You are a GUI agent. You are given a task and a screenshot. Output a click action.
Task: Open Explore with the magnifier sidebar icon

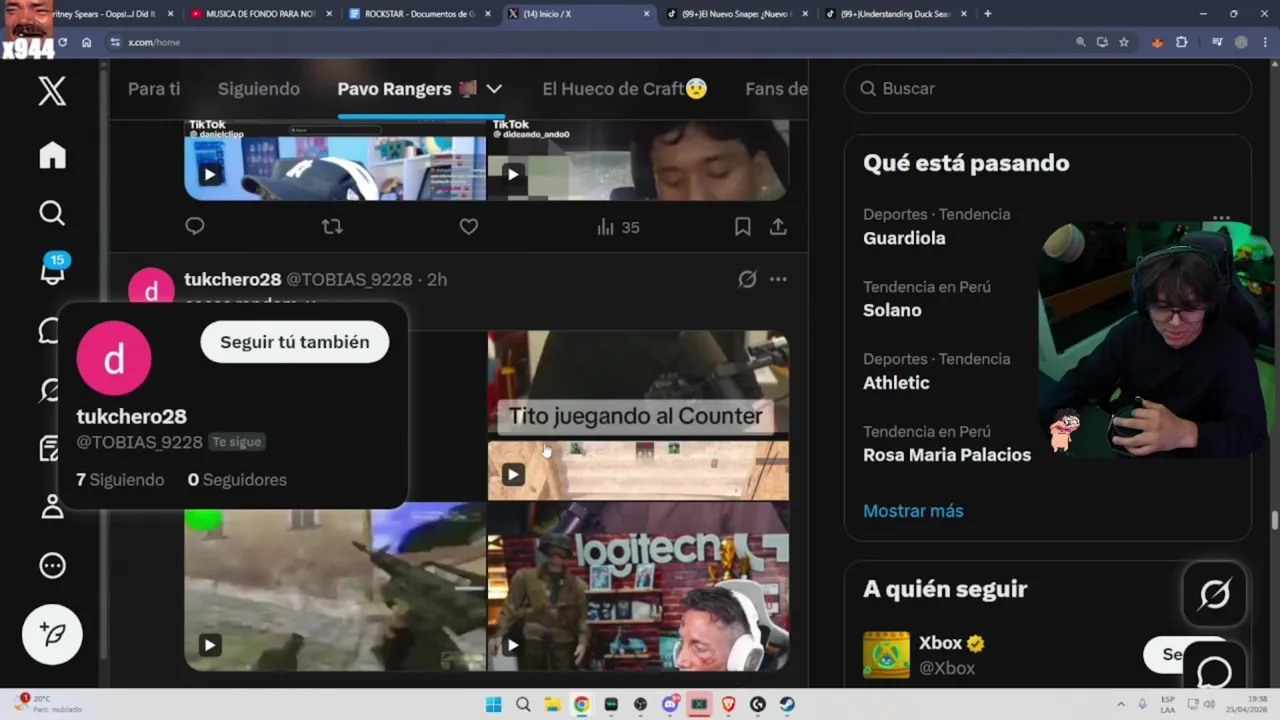pyautogui.click(x=52, y=213)
